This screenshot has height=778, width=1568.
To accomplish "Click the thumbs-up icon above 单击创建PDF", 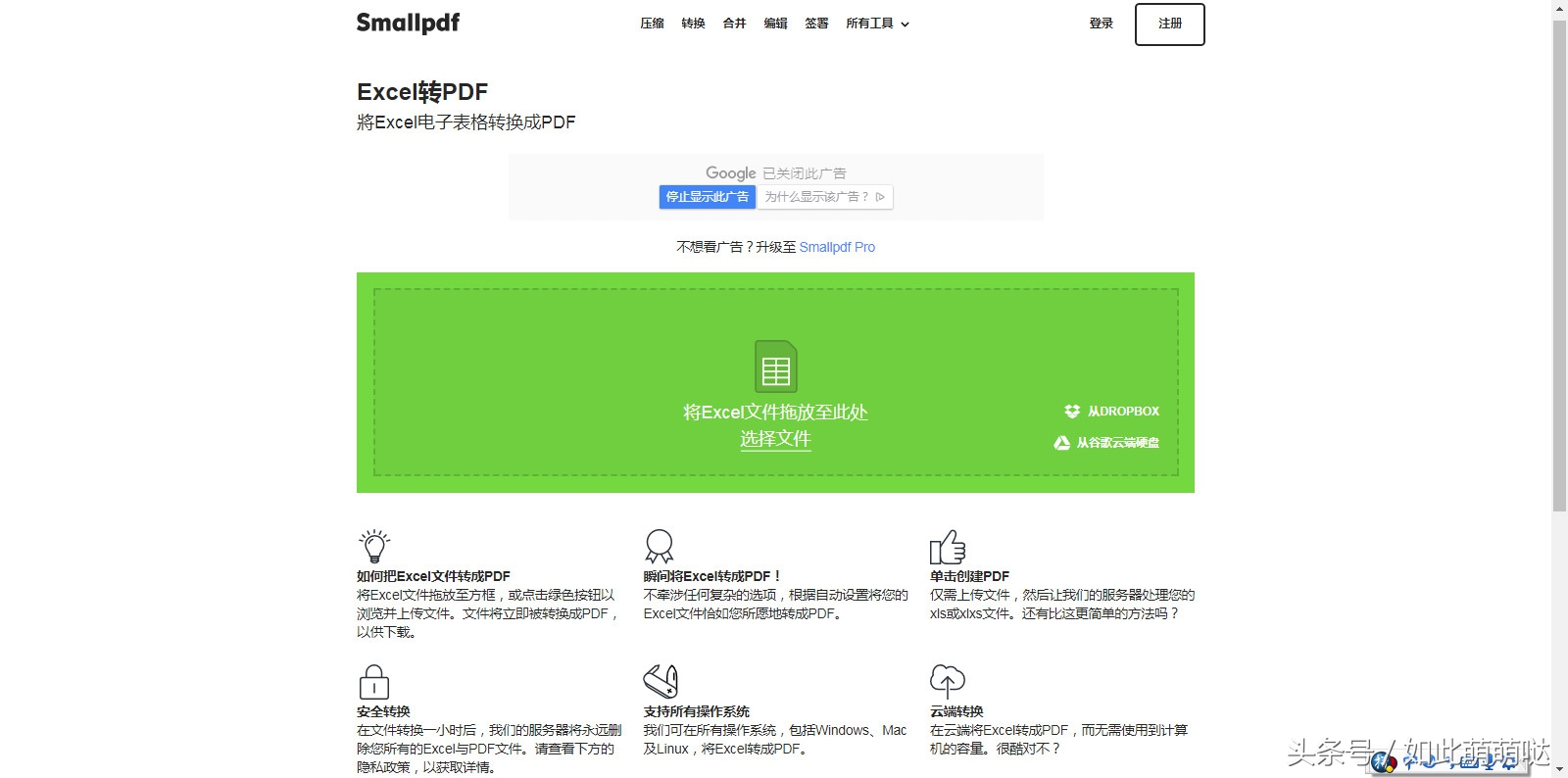I will tap(948, 547).
